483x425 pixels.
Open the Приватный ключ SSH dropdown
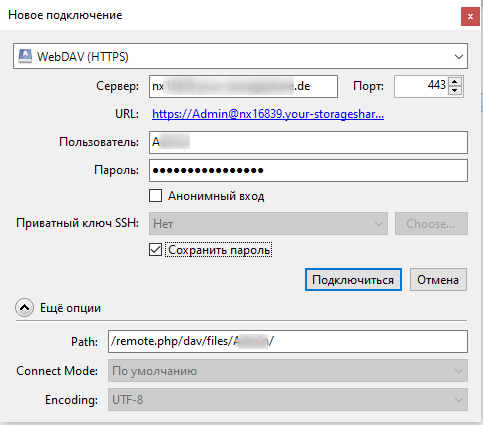(x=268, y=224)
